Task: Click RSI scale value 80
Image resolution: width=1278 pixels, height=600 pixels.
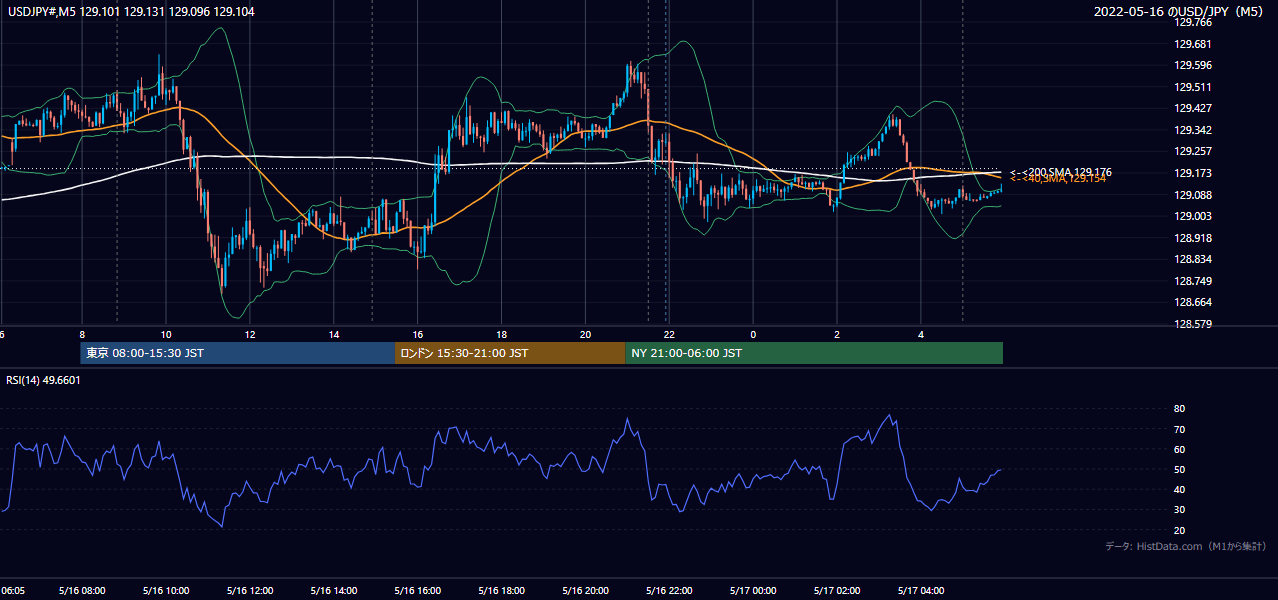Action: click(1179, 409)
